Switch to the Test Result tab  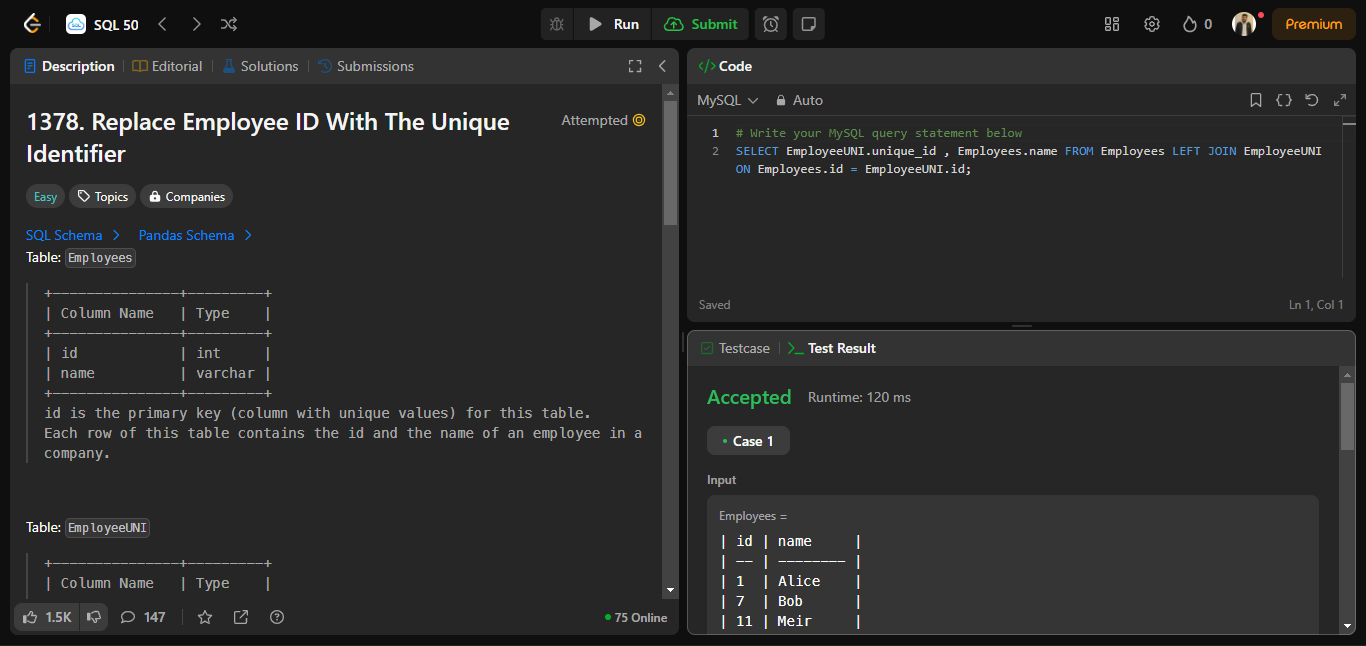[832, 348]
